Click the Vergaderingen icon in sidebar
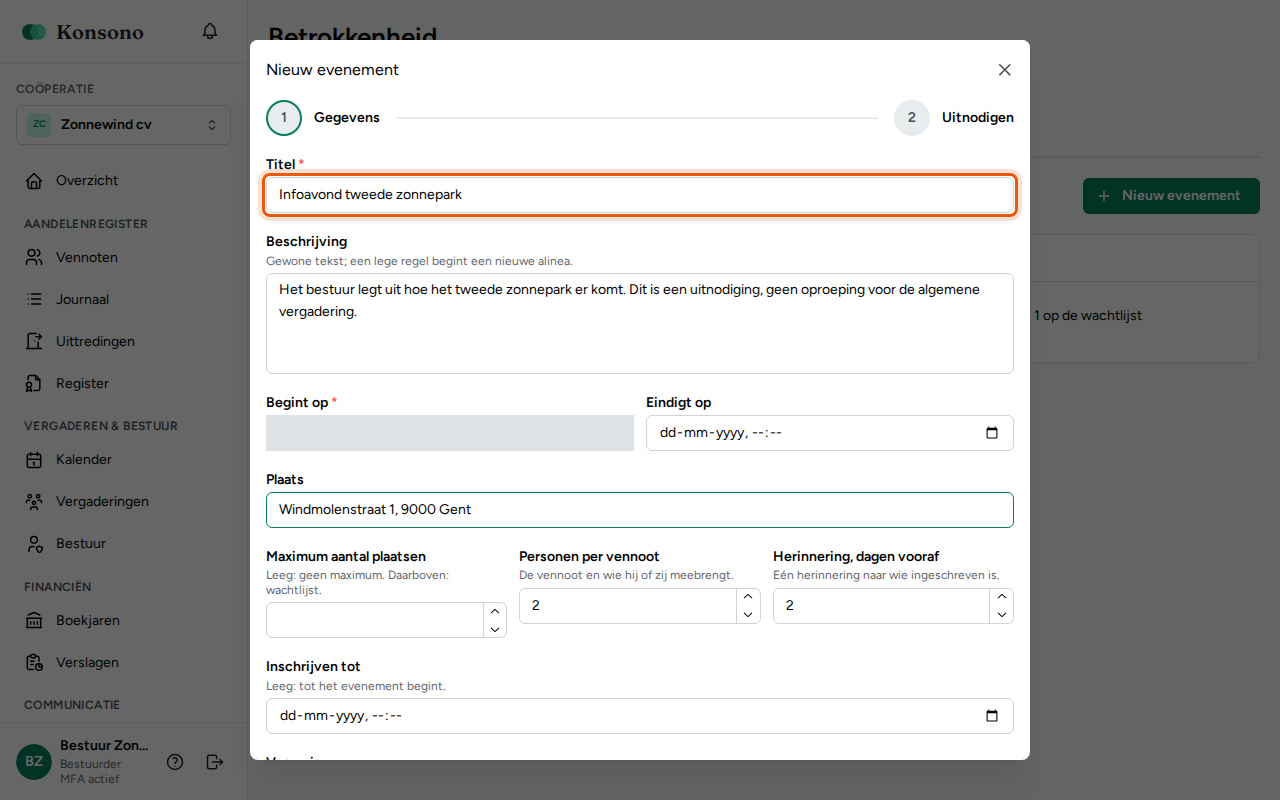Viewport: 1280px width, 800px height. point(35,502)
